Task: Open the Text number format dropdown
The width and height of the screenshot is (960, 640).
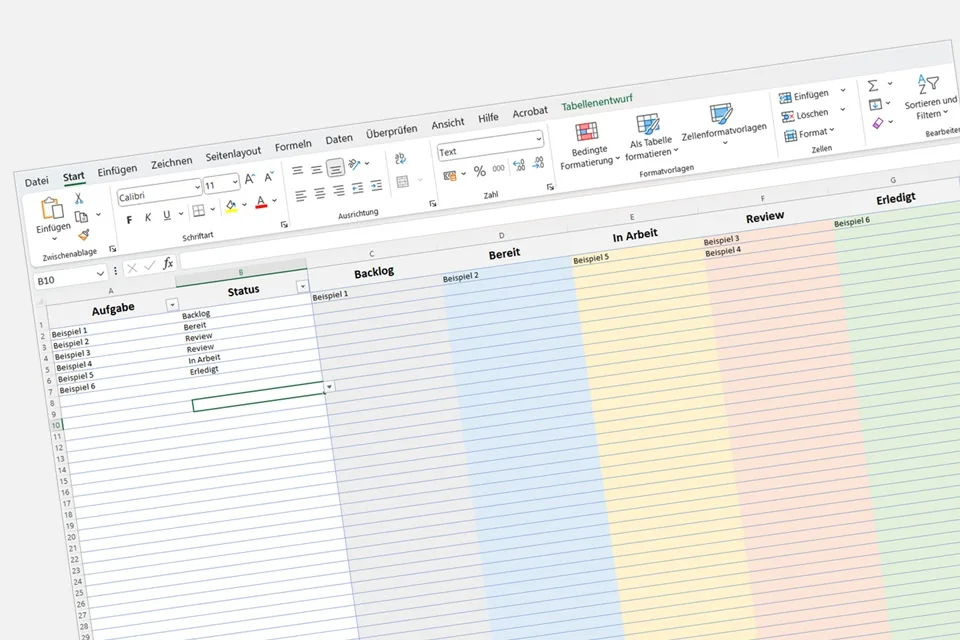Action: coord(538,140)
